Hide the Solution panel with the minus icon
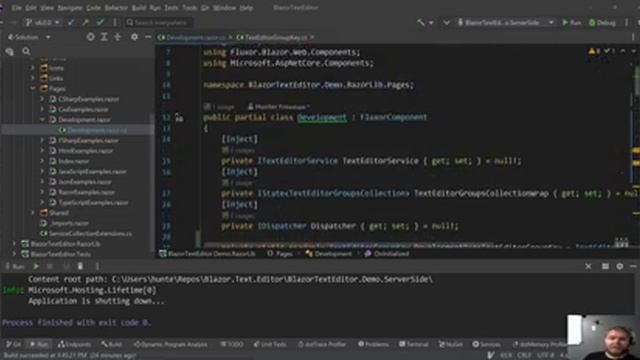 148,37
